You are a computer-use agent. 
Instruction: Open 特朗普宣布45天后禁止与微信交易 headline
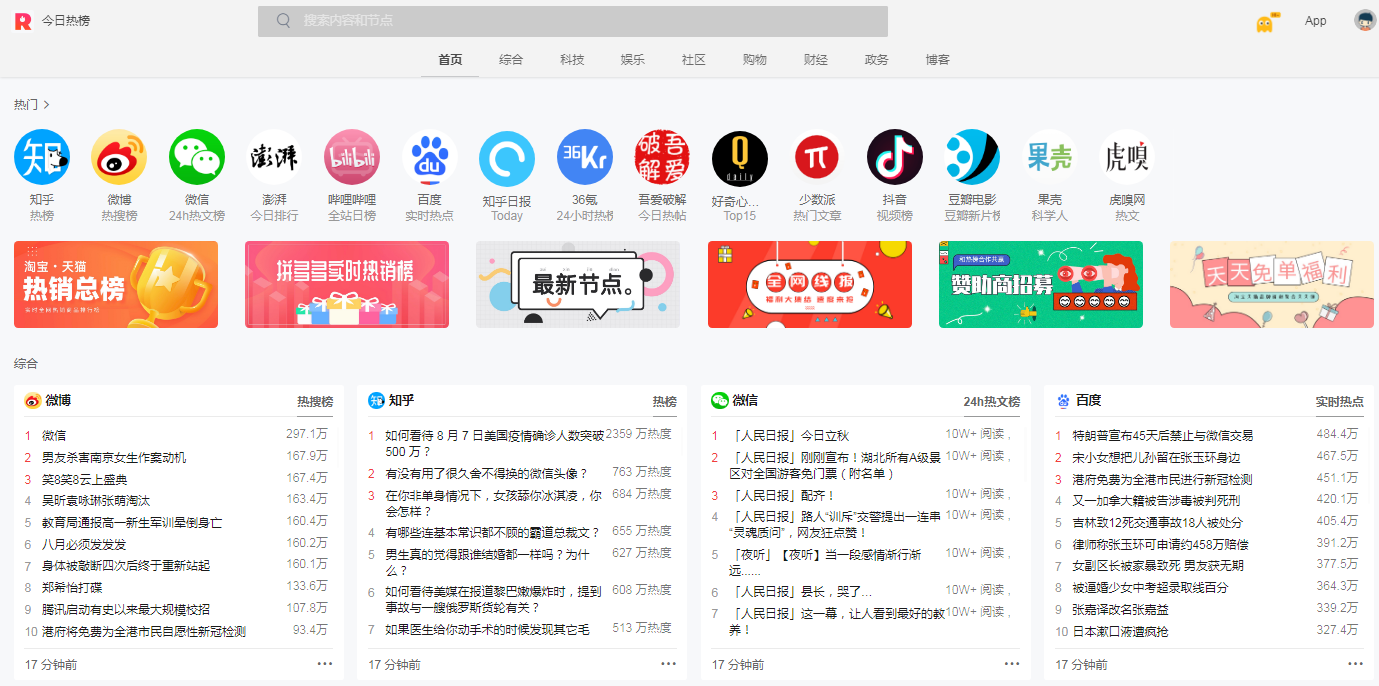tap(1163, 436)
